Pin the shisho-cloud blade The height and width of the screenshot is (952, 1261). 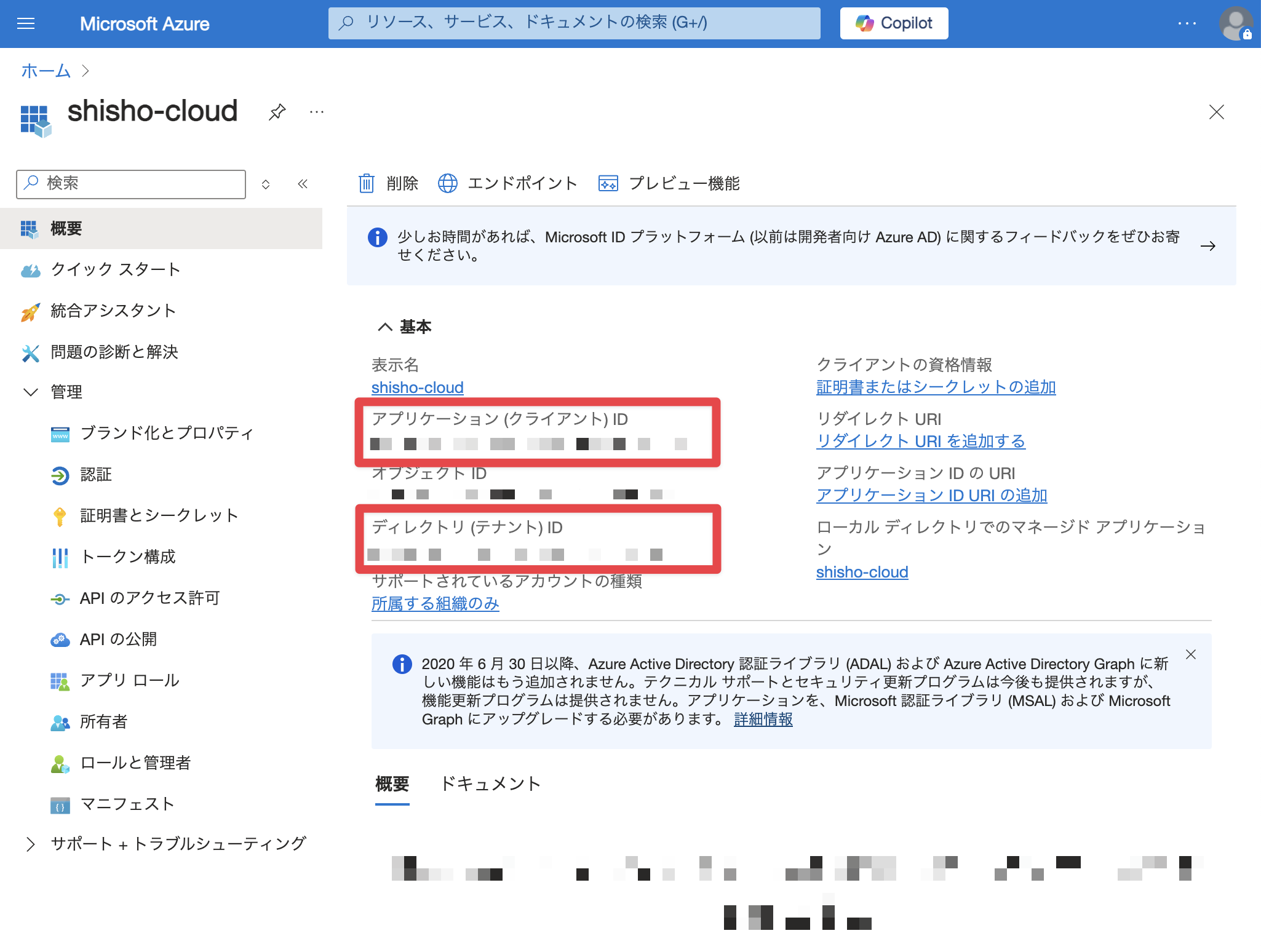277,112
